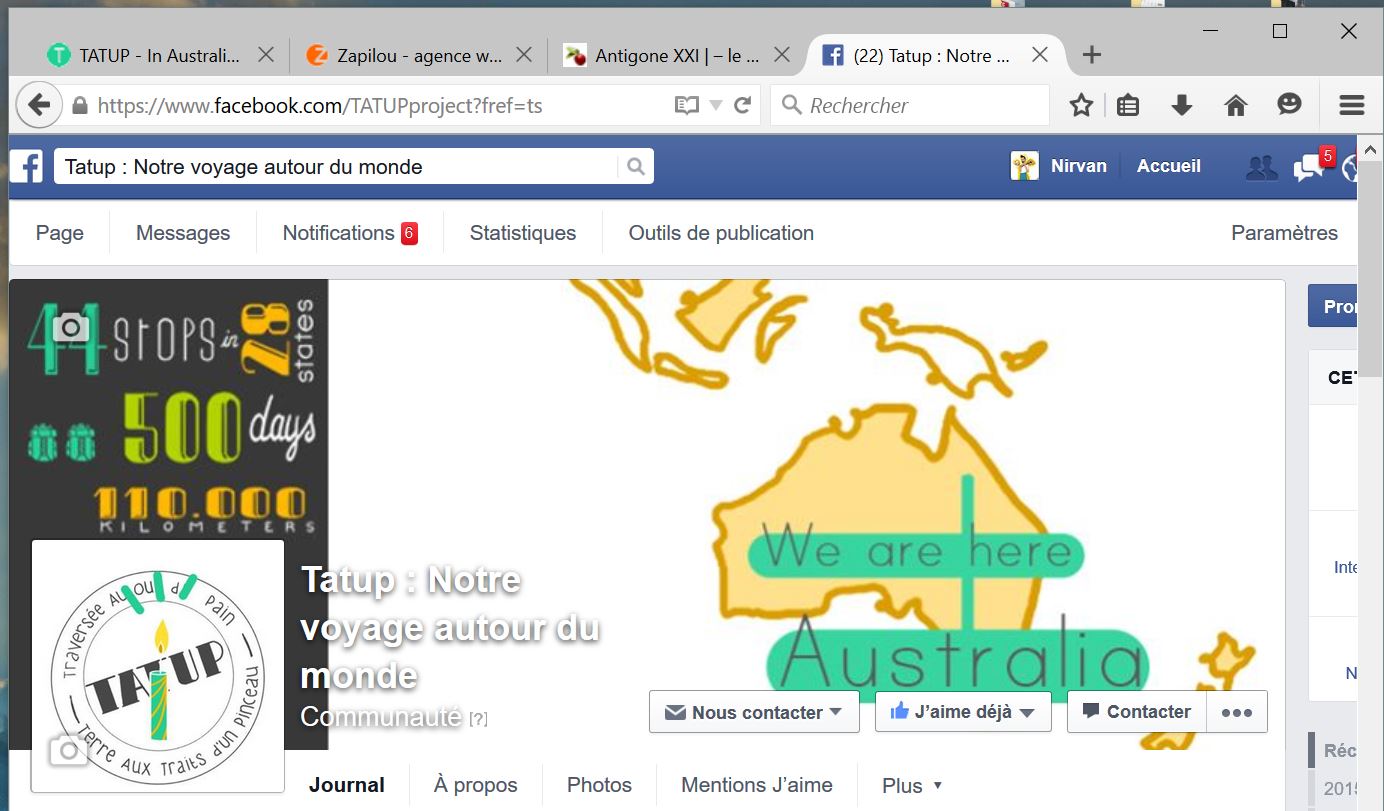Open the URL history dropdown arrow
This screenshot has width=1384, height=811.
point(715,105)
